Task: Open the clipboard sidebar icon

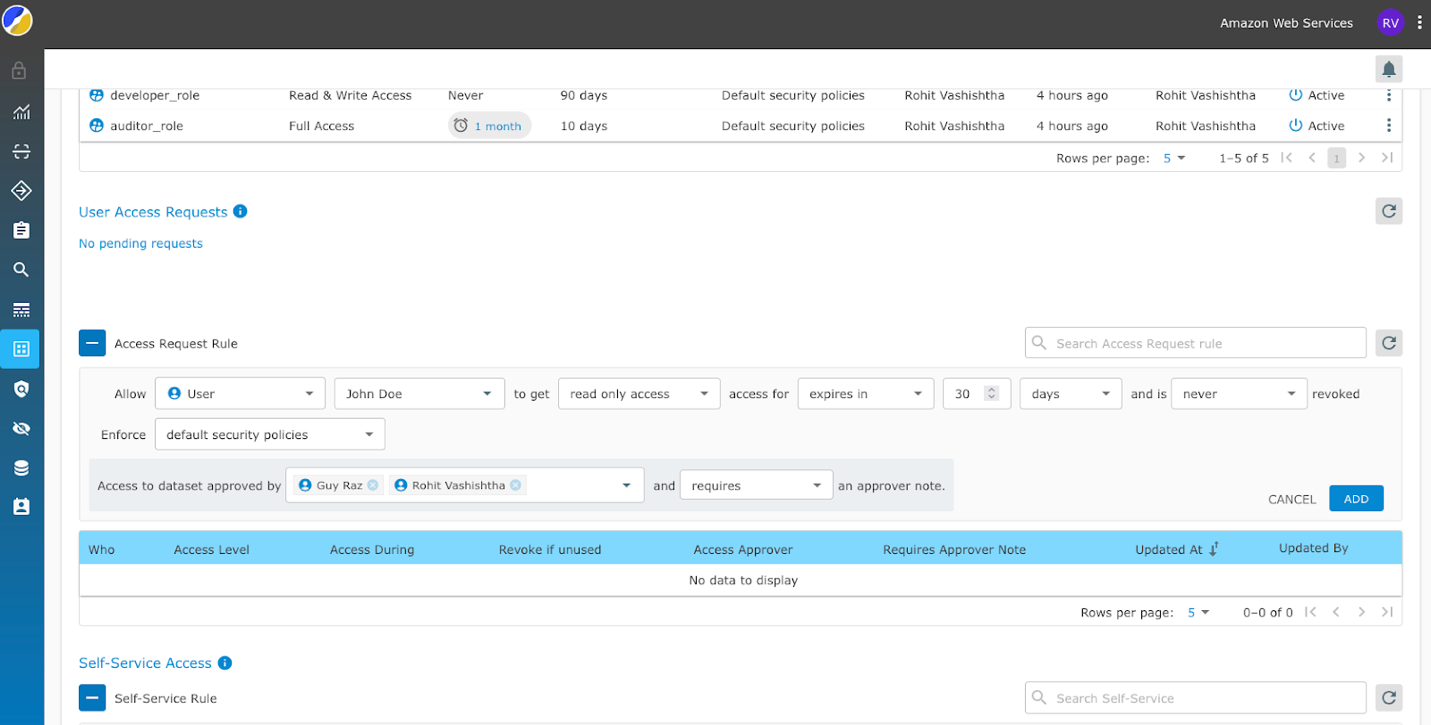Action: (x=20, y=230)
